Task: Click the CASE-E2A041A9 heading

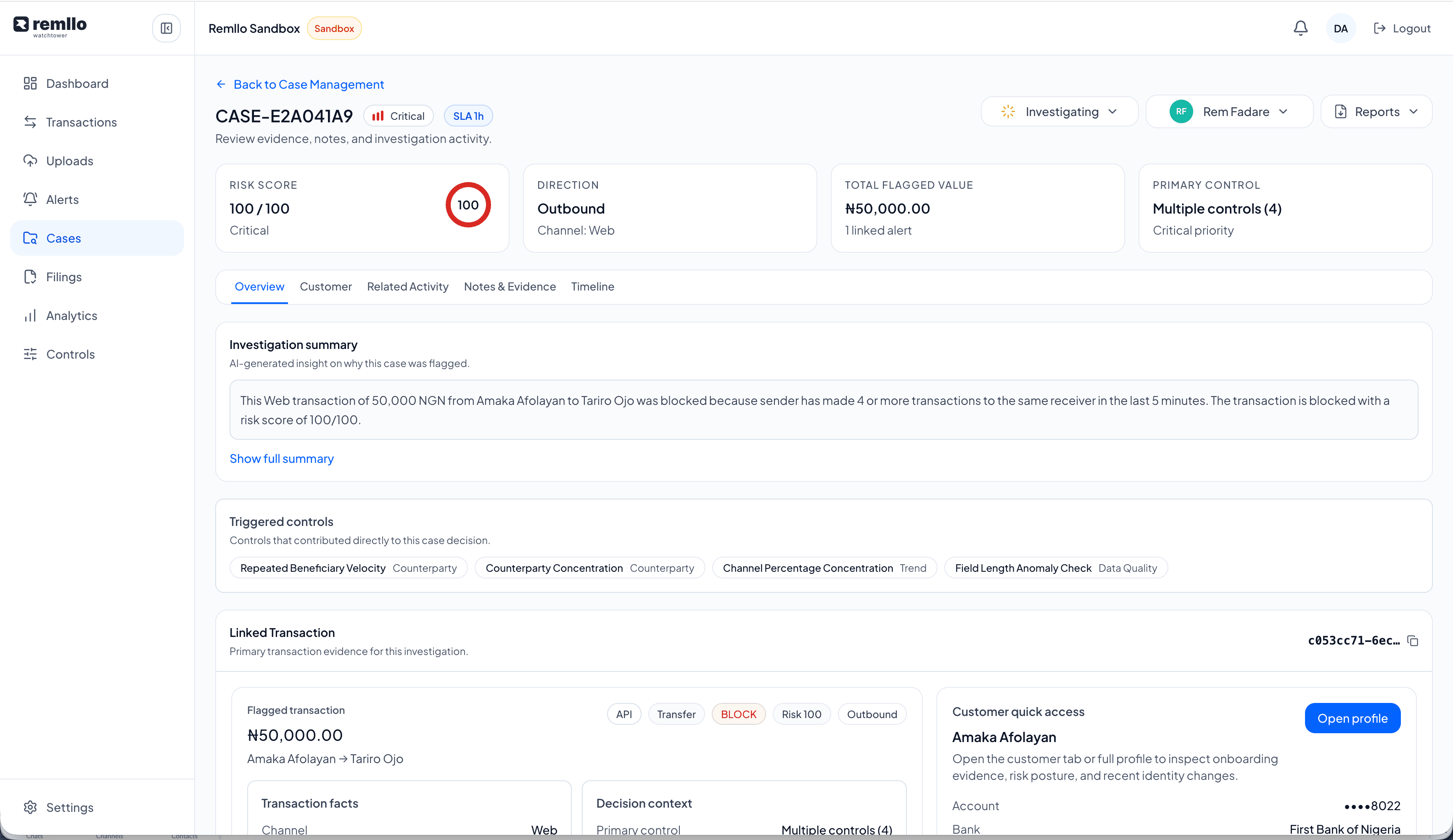Action: (284, 116)
